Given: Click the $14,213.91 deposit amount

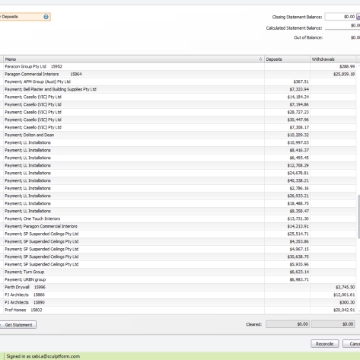Looking at the screenshot, I should [x=298, y=226].
